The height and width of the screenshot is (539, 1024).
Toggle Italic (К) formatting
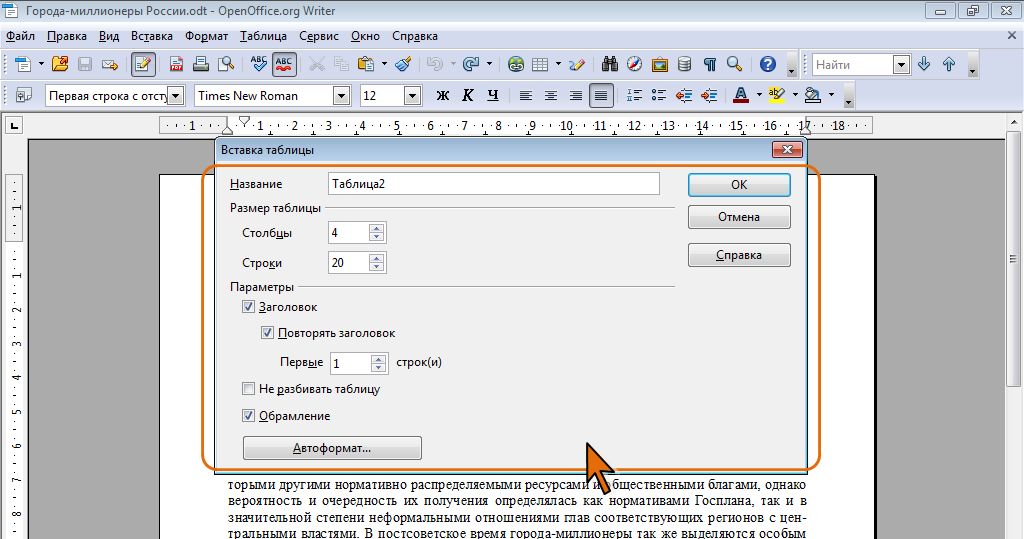click(468, 95)
